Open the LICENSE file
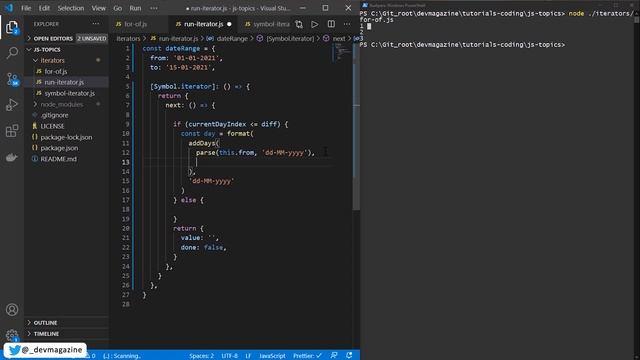The image size is (640, 360). (52, 126)
